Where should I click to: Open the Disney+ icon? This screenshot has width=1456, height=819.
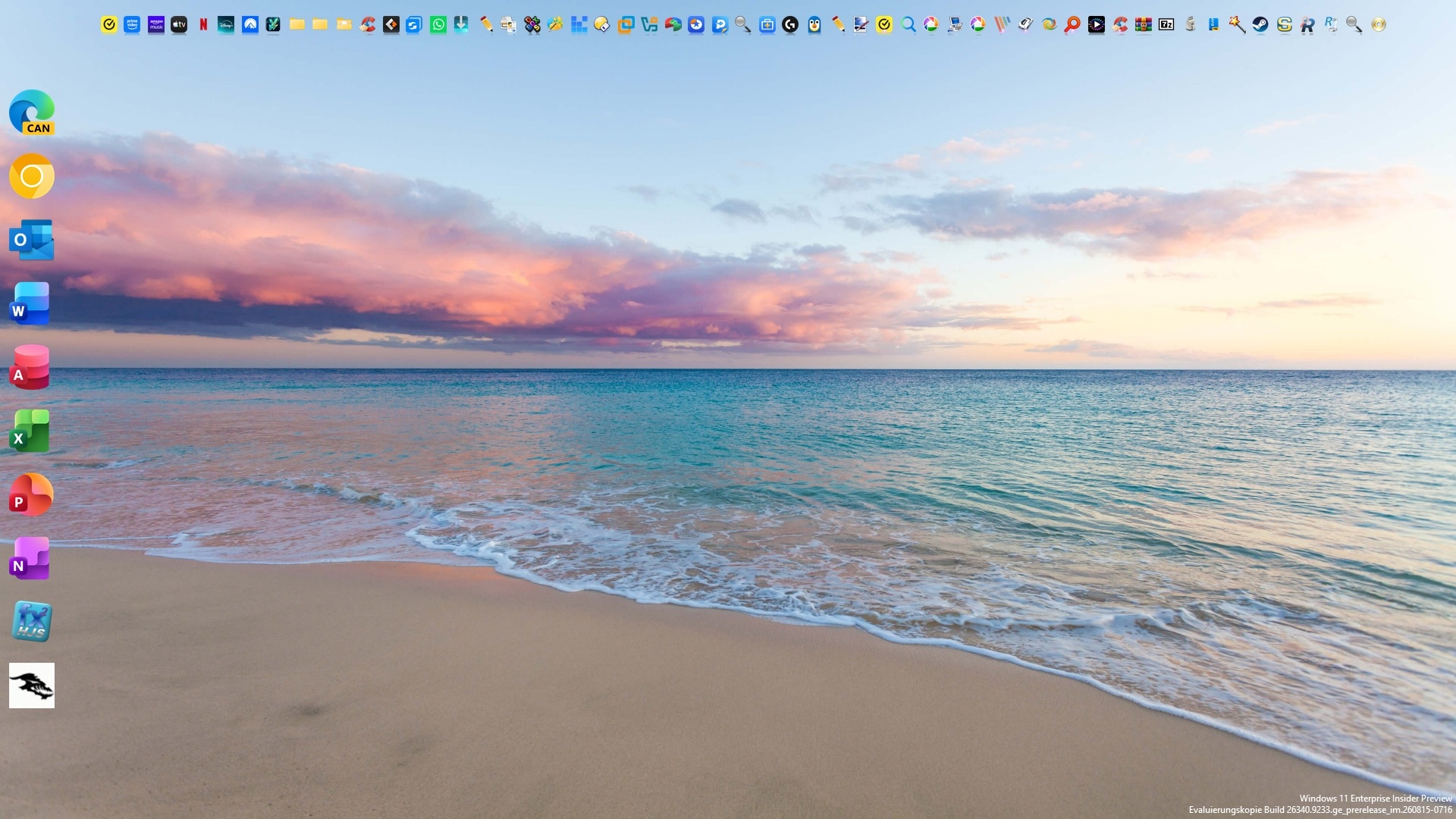(x=226, y=25)
